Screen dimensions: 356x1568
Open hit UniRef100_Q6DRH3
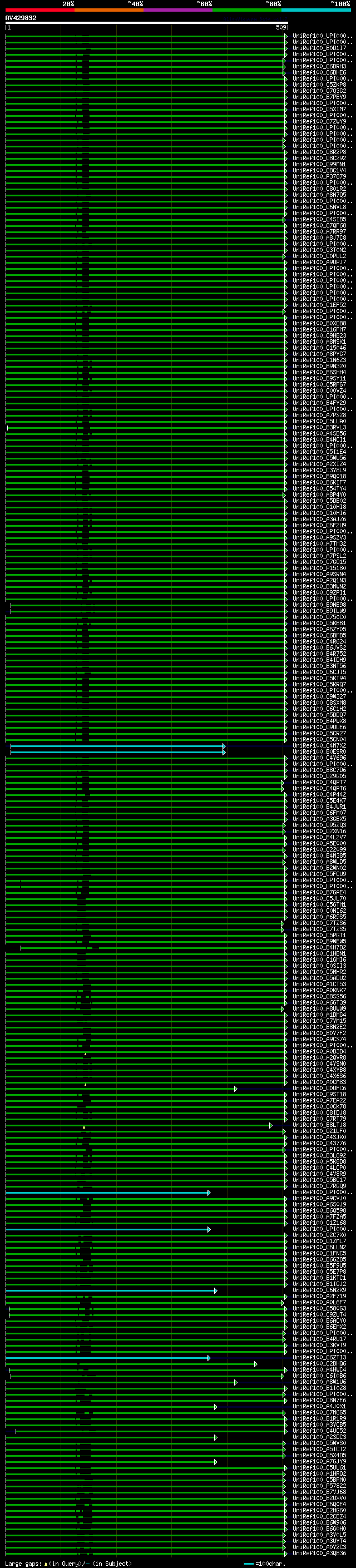(x=319, y=66)
